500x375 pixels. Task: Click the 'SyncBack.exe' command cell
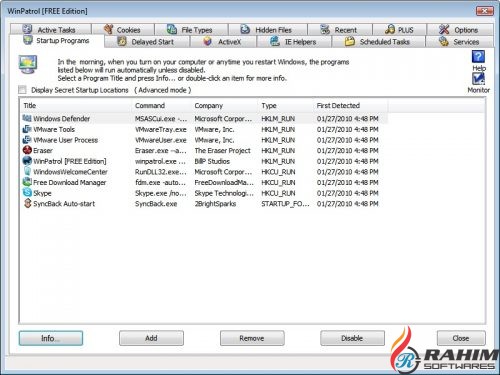click(x=156, y=204)
